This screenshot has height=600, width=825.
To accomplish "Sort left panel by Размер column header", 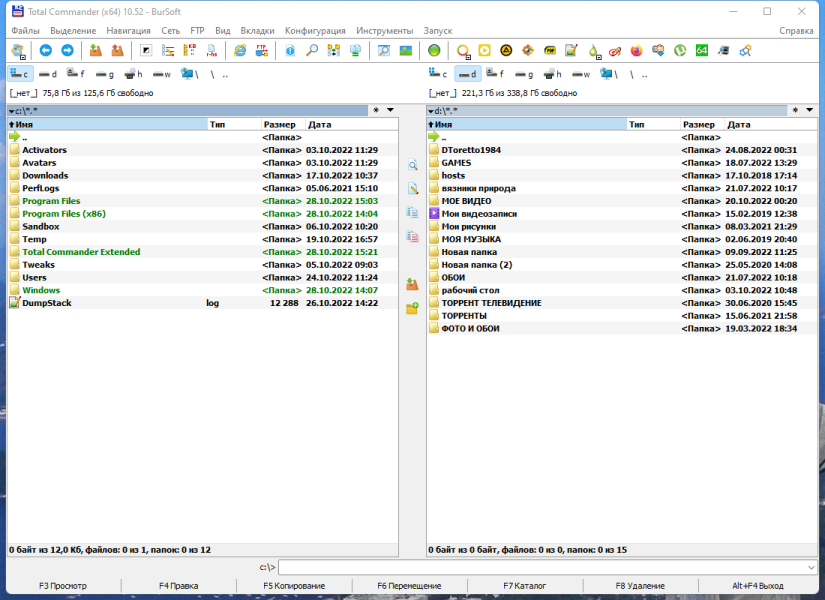I will click(283, 125).
